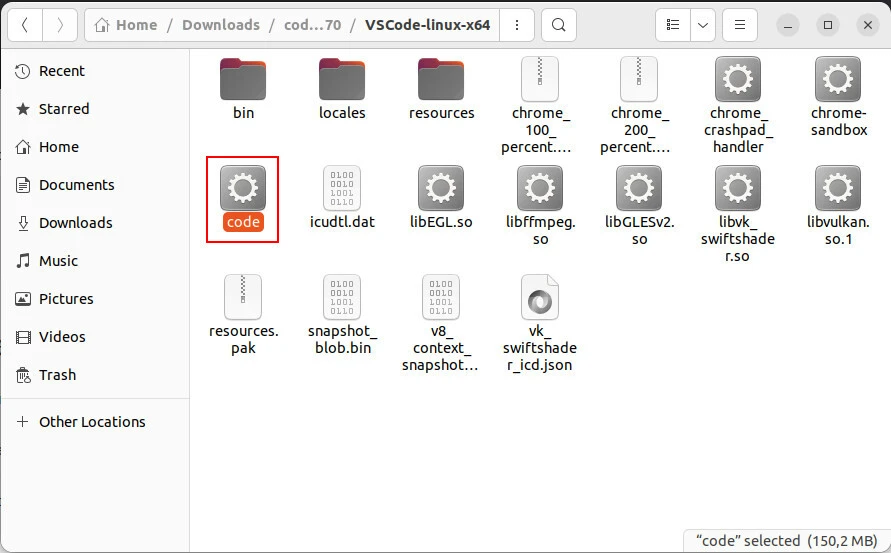
Task: Go back with the left arrow button
Action: coord(25,25)
